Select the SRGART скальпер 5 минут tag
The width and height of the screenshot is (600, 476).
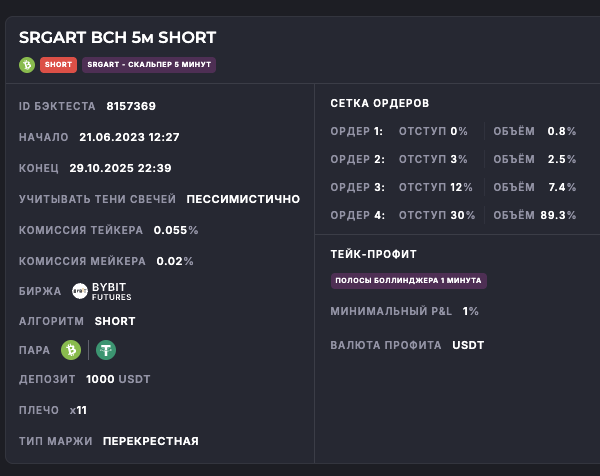tap(149, 65)
